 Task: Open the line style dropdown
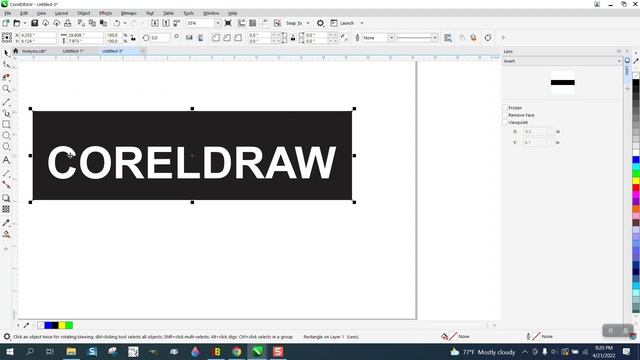(x=435, y=38)
